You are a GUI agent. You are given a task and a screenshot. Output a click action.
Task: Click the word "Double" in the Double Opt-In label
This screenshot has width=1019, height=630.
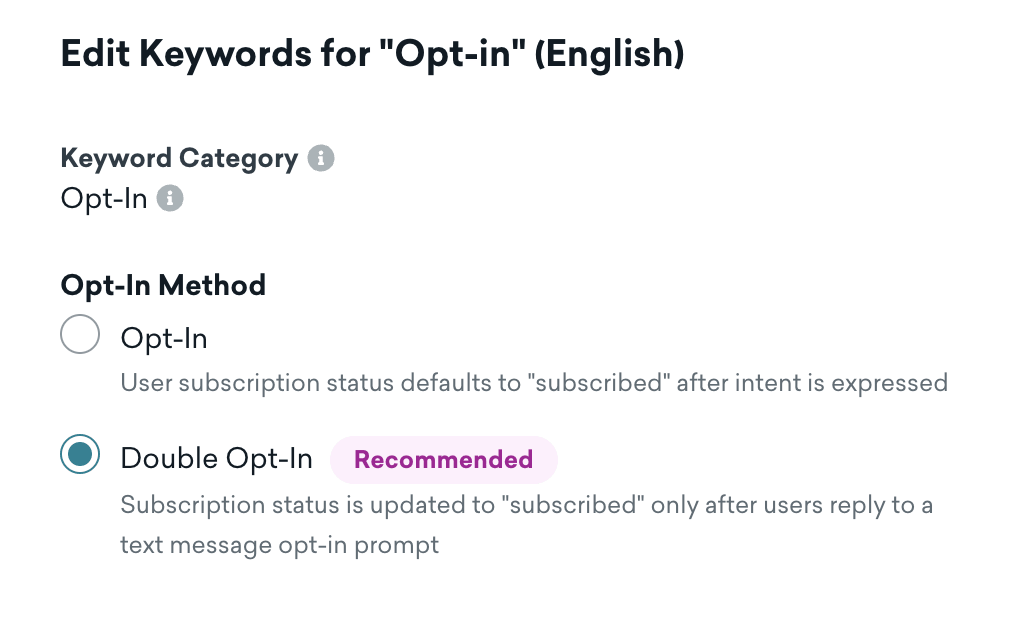pyautogui.click(x=169, y=459)
